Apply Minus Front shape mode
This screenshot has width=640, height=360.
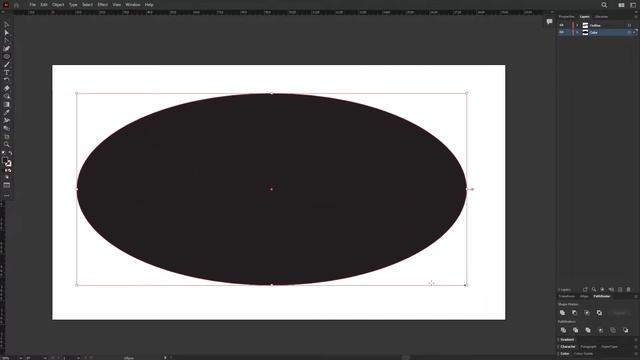pos(575,313)
